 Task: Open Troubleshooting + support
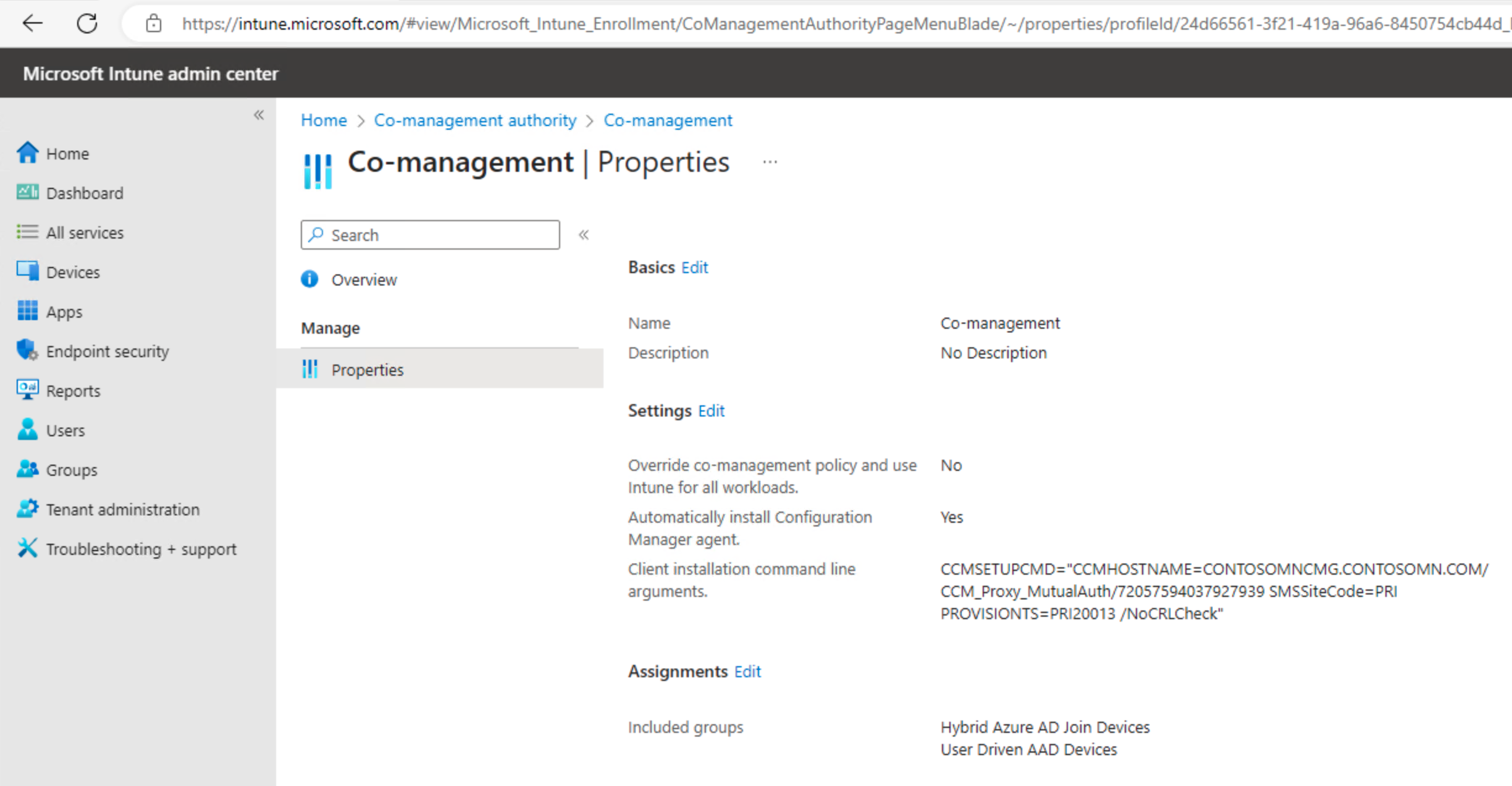click(x=141, y=549)
